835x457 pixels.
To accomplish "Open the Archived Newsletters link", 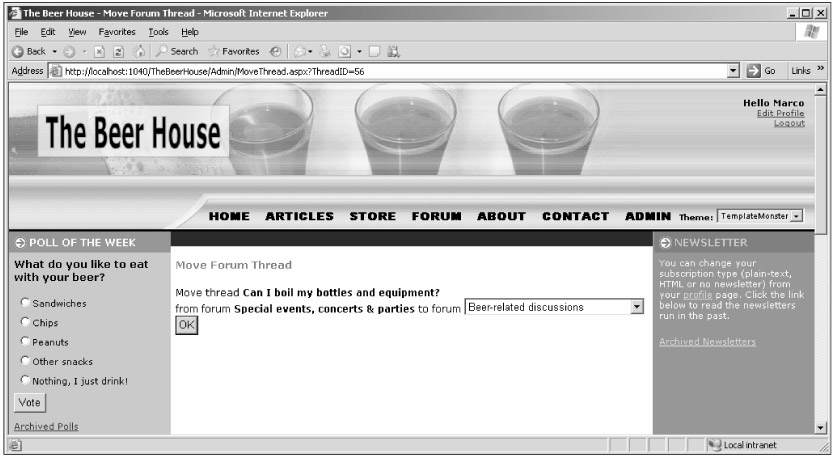I will coord(707,342).
